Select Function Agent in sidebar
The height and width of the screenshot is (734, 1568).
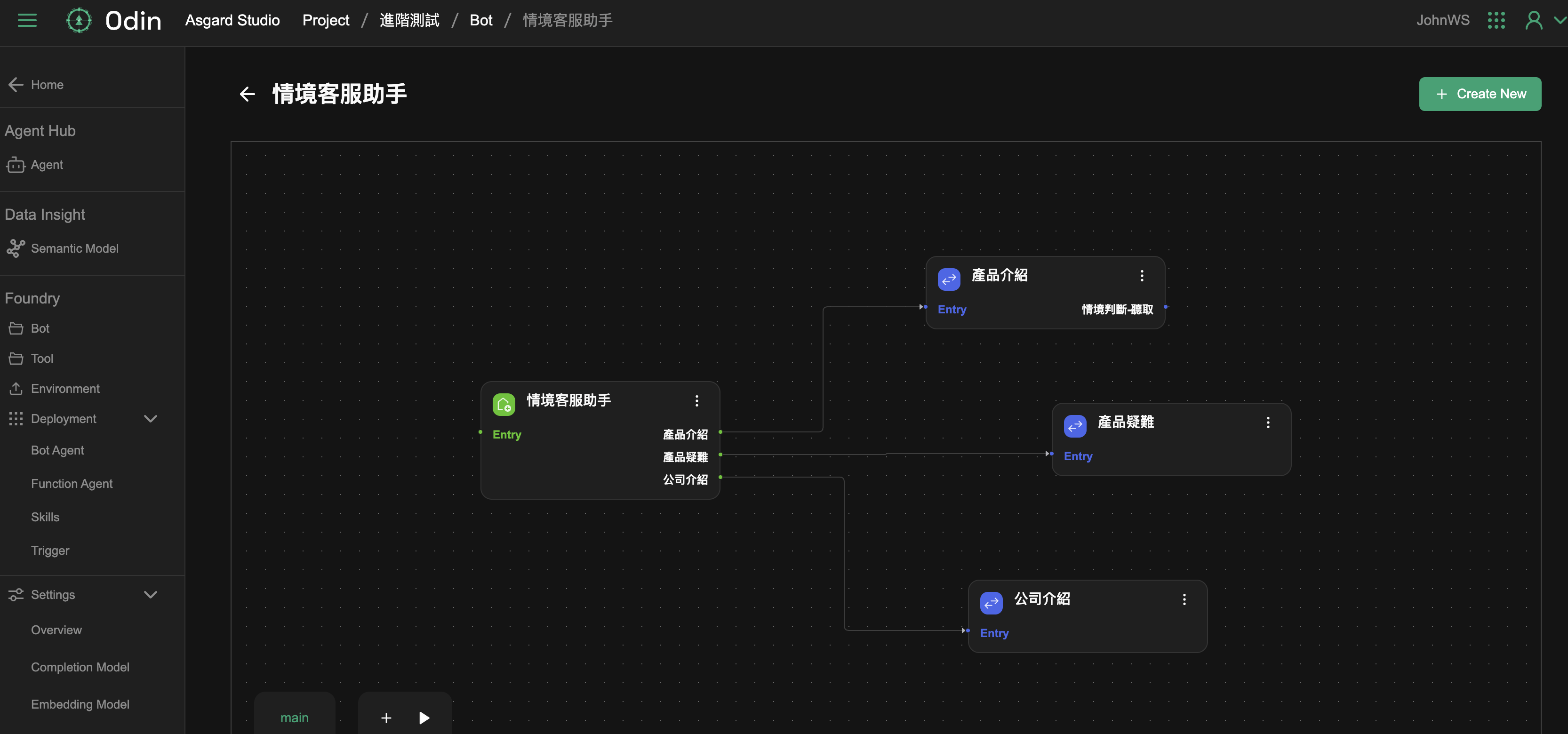71,483
